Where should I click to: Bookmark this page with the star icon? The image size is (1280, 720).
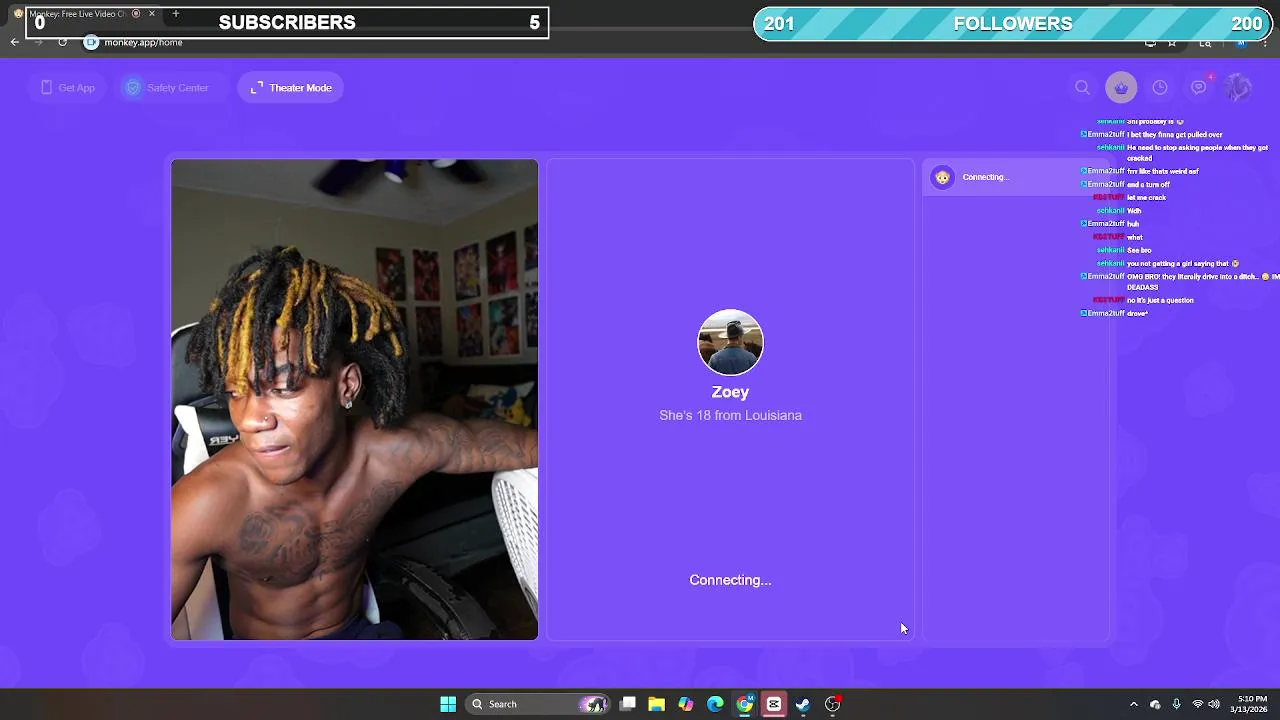click(1172, 43)
